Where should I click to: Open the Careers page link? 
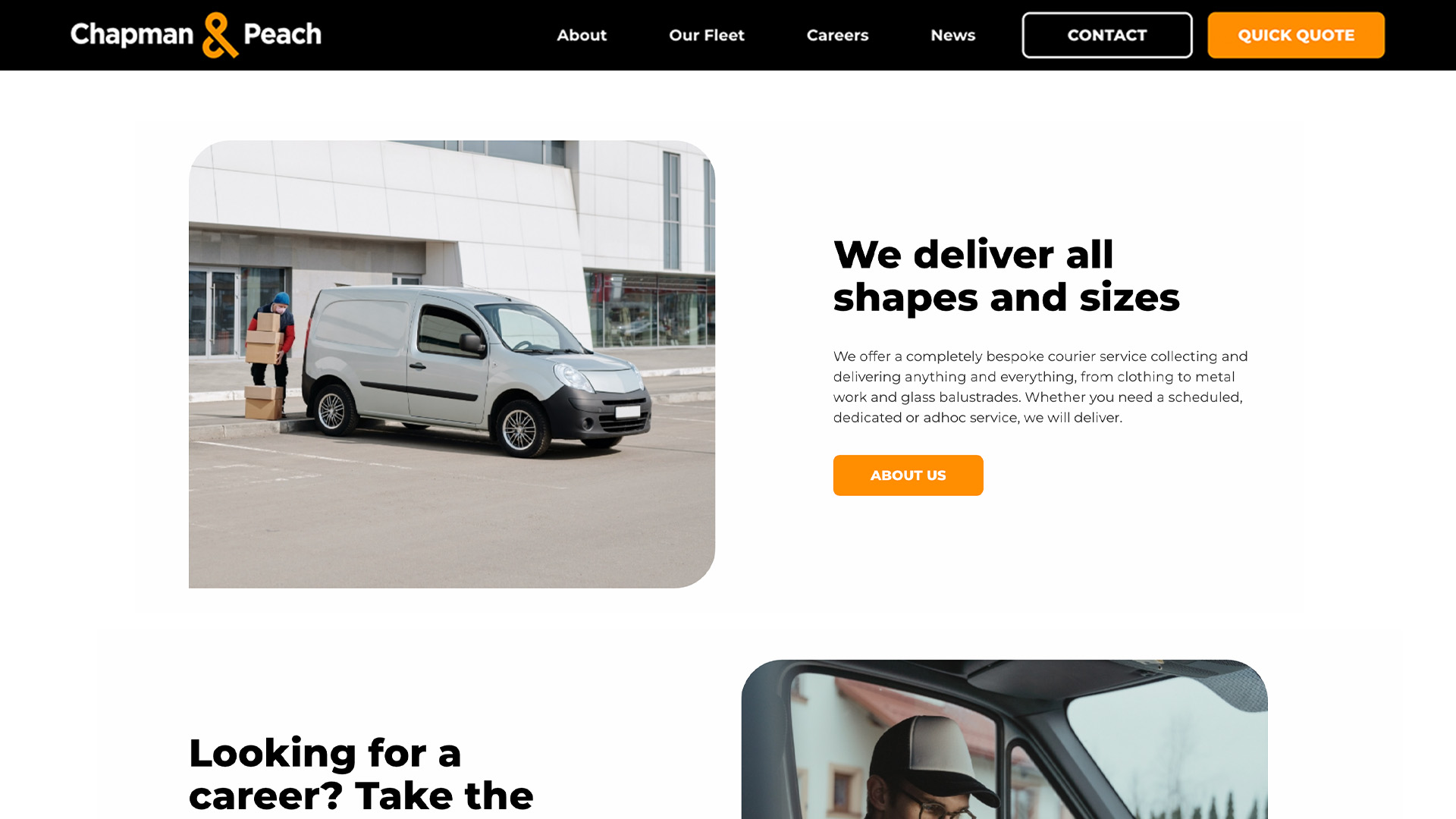837,35
